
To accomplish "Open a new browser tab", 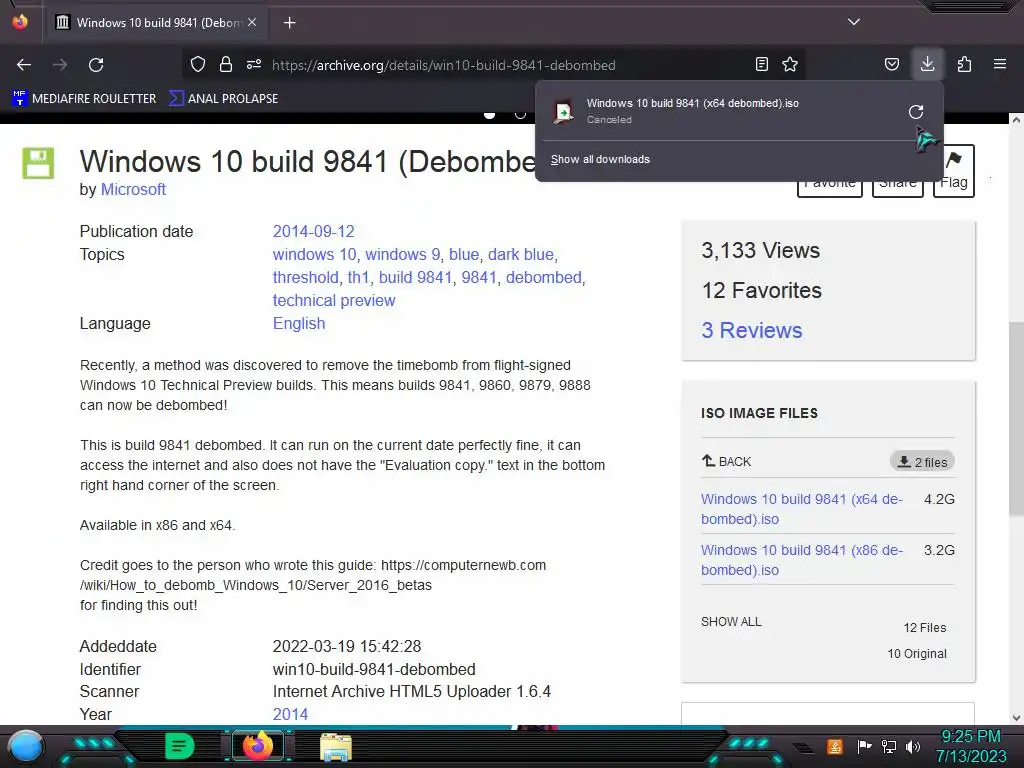I will tap(289, 23).
